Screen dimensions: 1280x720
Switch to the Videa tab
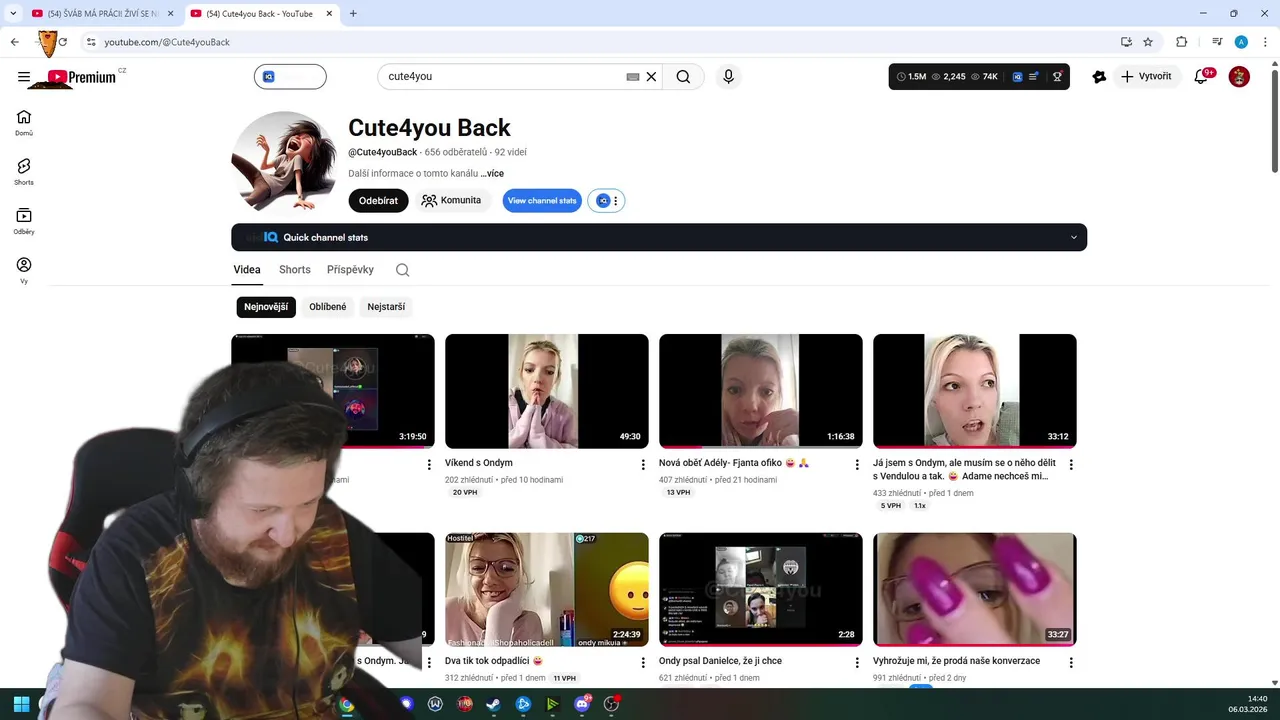point(247,270)
